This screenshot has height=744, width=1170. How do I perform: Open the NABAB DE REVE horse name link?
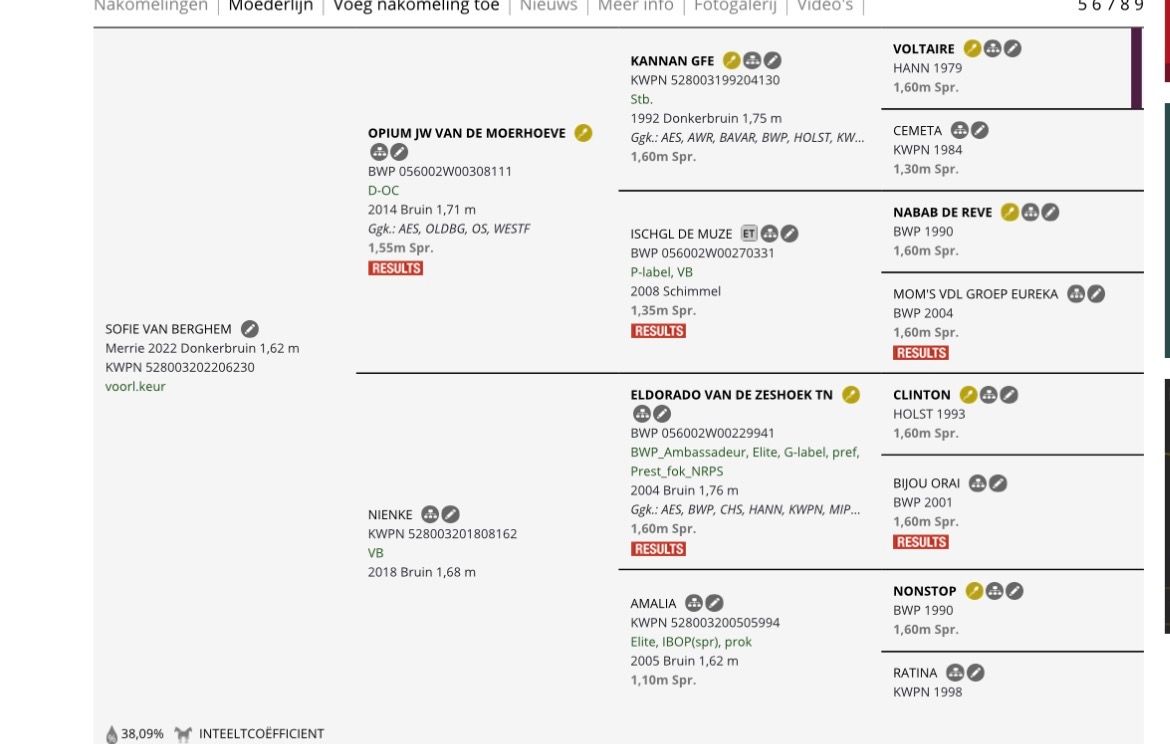pyautogui.click(x=942, y=213)
